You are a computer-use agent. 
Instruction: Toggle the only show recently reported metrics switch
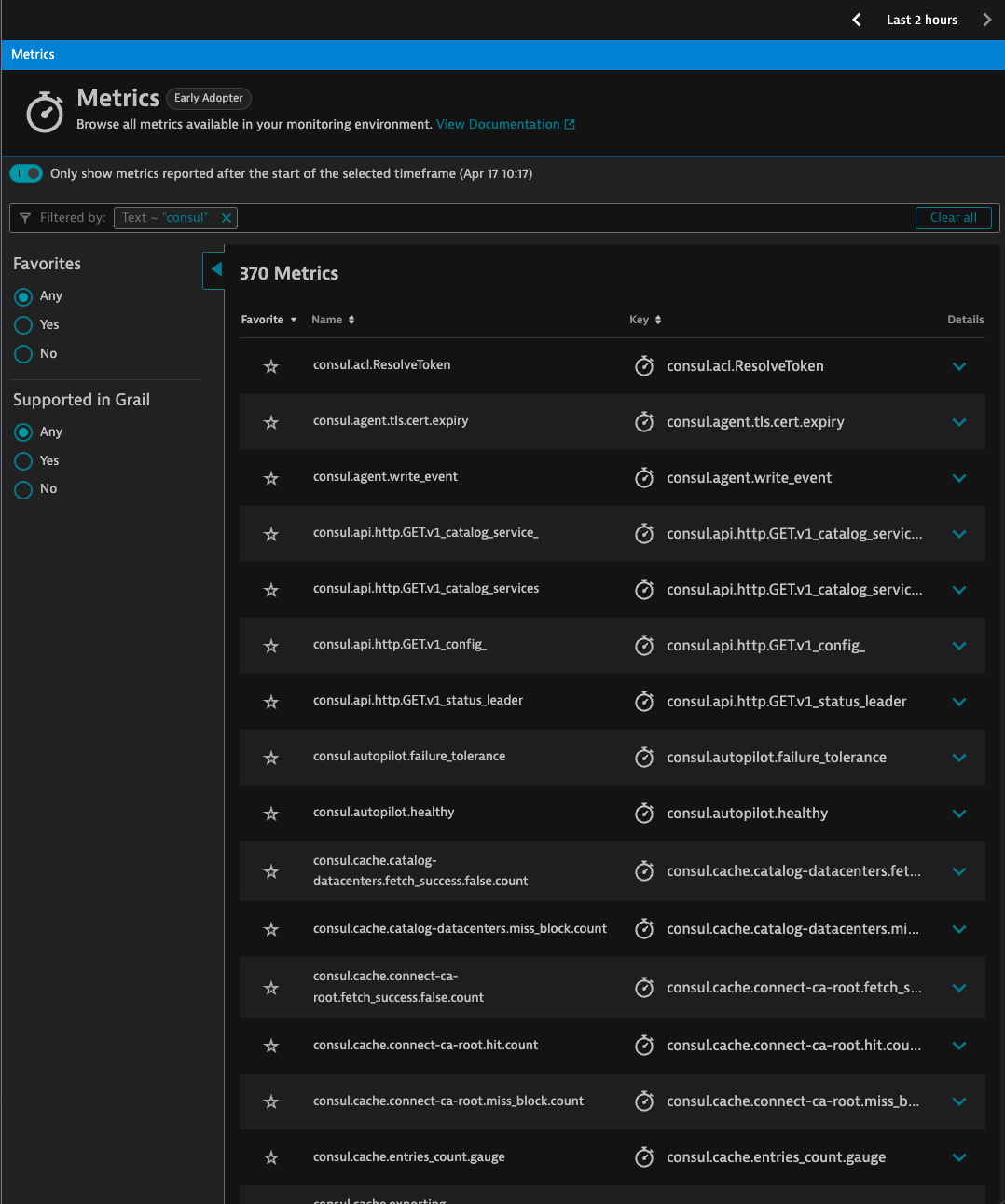click(26, 173)
